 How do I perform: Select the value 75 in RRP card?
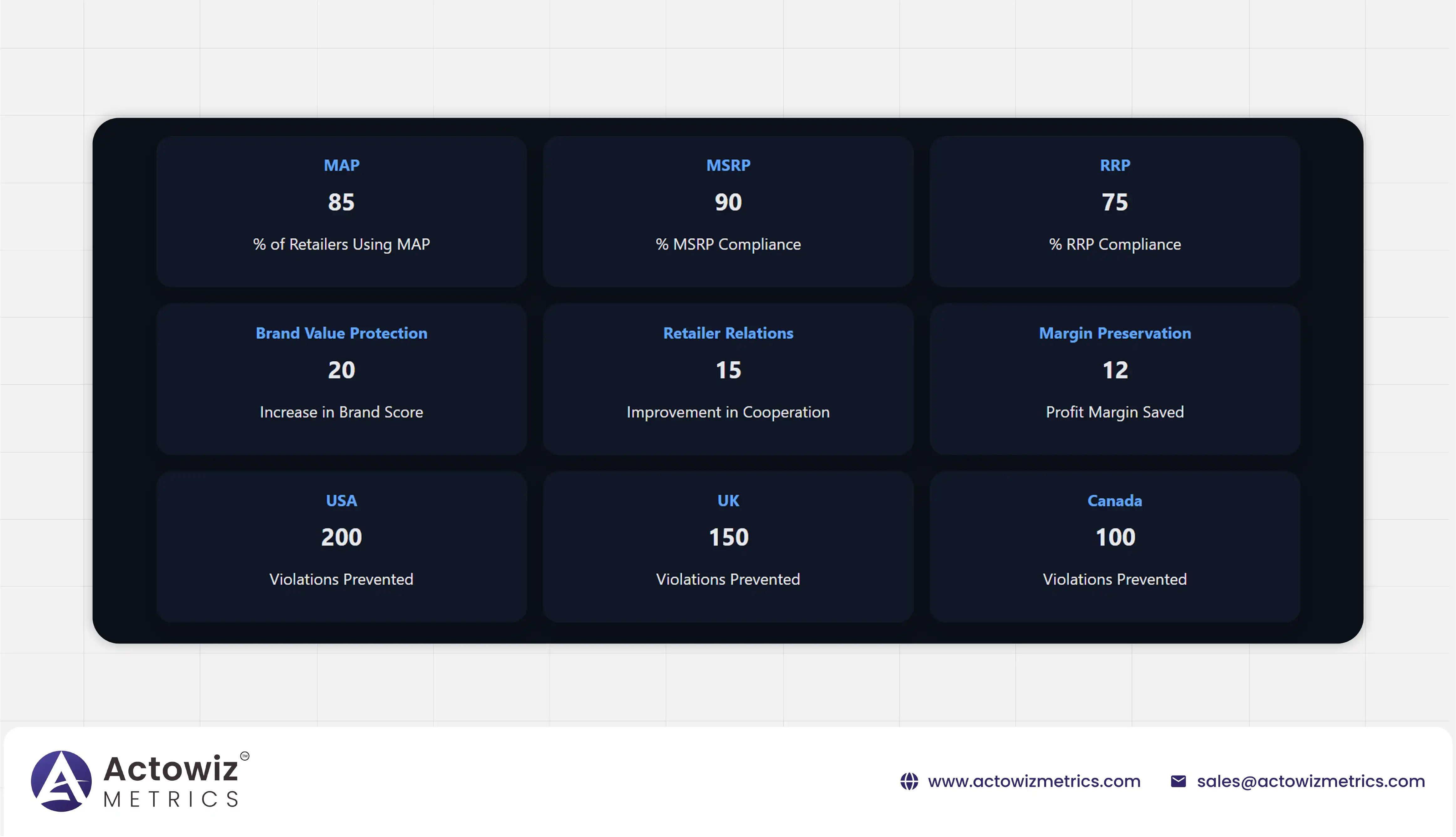(x=1115, y=202)
